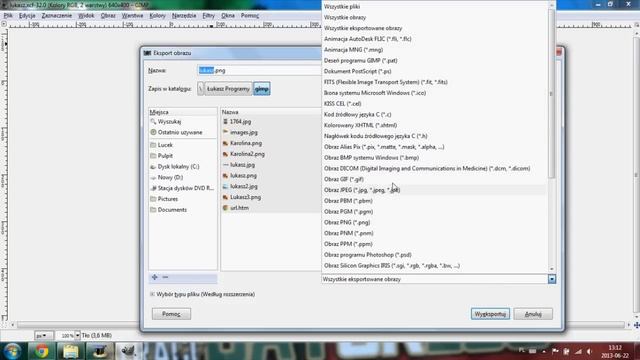
Task: Open the Widok menu
Action: click(x=86, y=16)
